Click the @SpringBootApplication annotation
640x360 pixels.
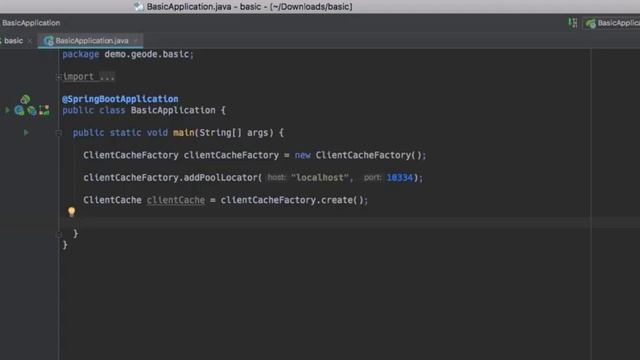(120, 99)
